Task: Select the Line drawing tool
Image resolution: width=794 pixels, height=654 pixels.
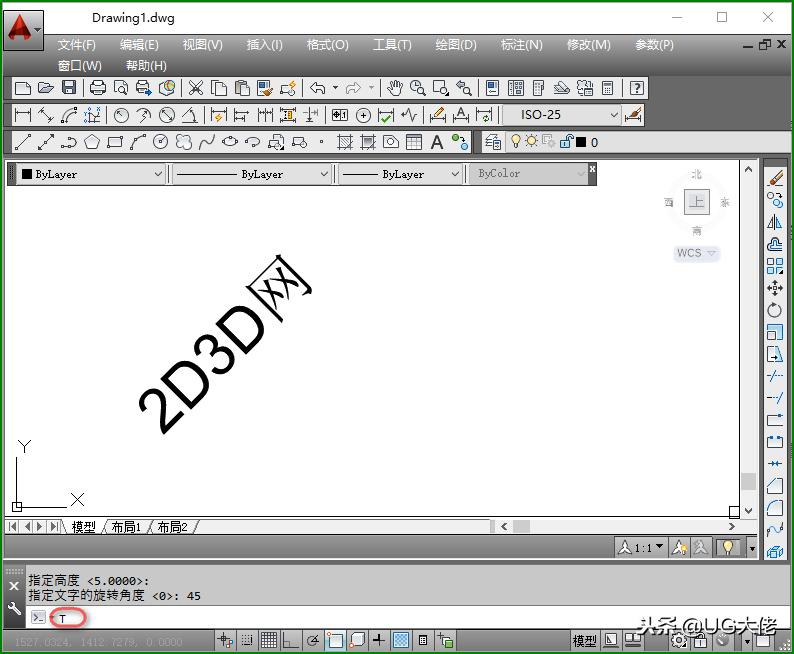Action: tap(23, 142)
